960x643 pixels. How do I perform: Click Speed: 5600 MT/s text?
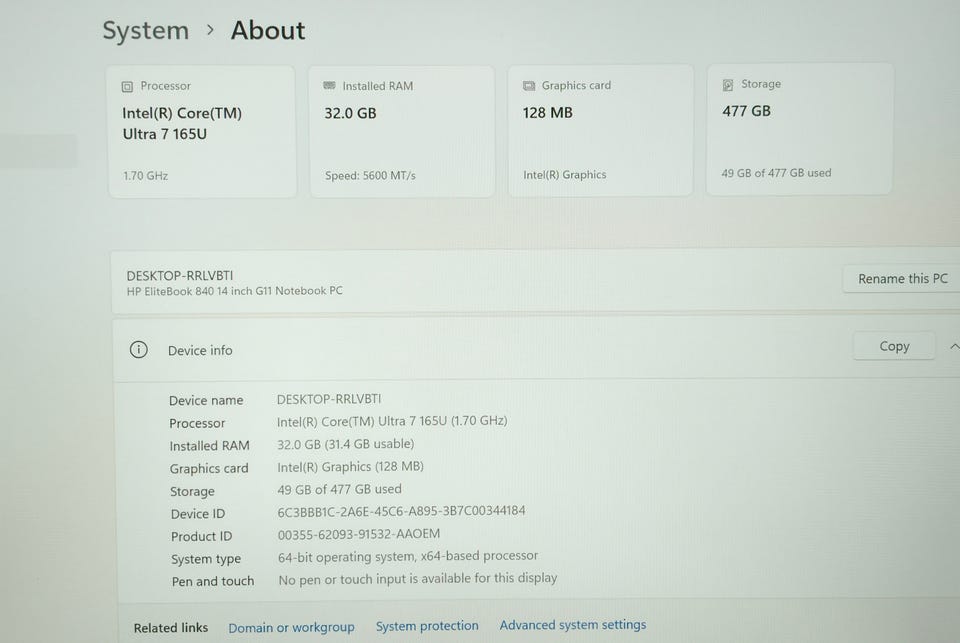370,176
